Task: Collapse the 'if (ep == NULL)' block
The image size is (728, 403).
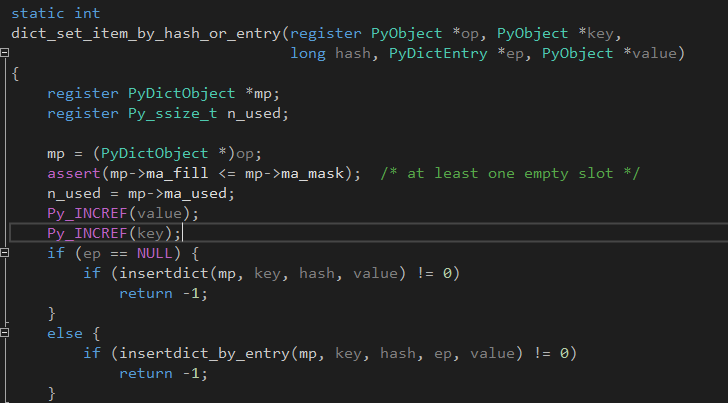Action: click(x=4, y=253)
